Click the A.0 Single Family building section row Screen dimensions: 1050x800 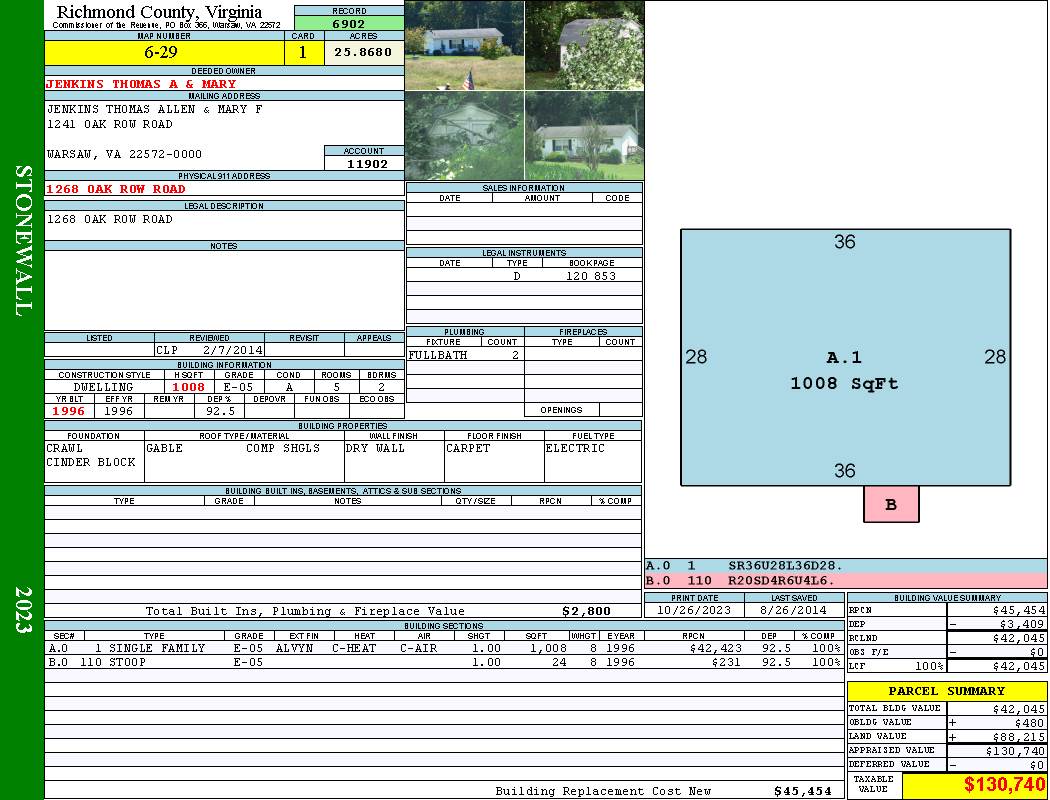[442, 648]
